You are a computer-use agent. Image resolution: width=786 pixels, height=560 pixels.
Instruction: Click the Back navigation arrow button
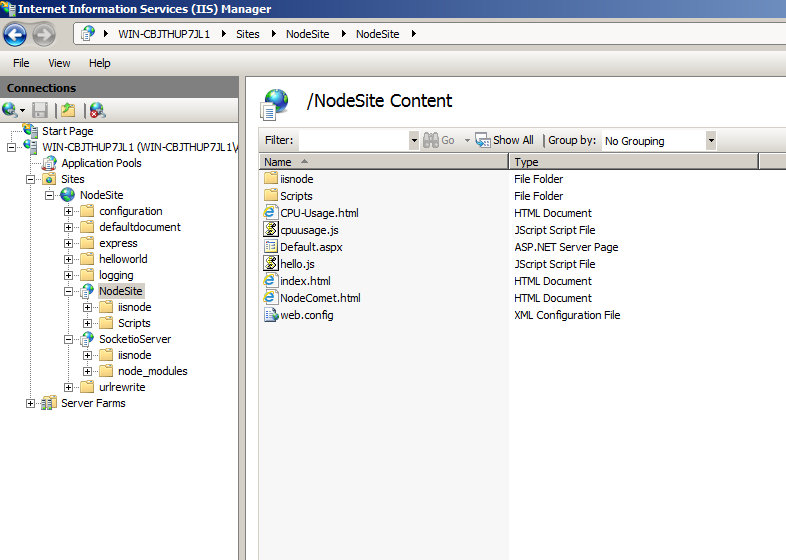pos(15,35)
